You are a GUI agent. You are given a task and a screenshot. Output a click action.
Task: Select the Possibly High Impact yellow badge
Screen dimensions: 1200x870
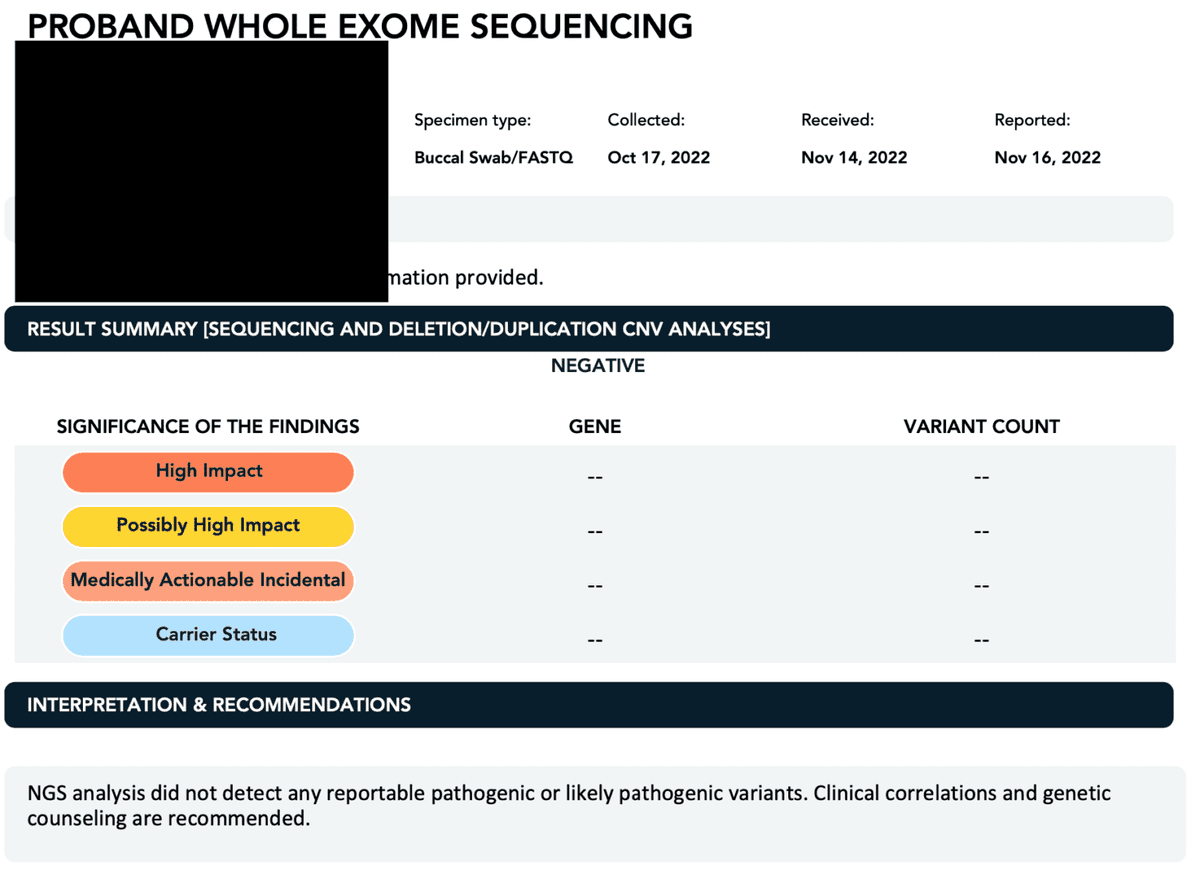tap(208, 526)
